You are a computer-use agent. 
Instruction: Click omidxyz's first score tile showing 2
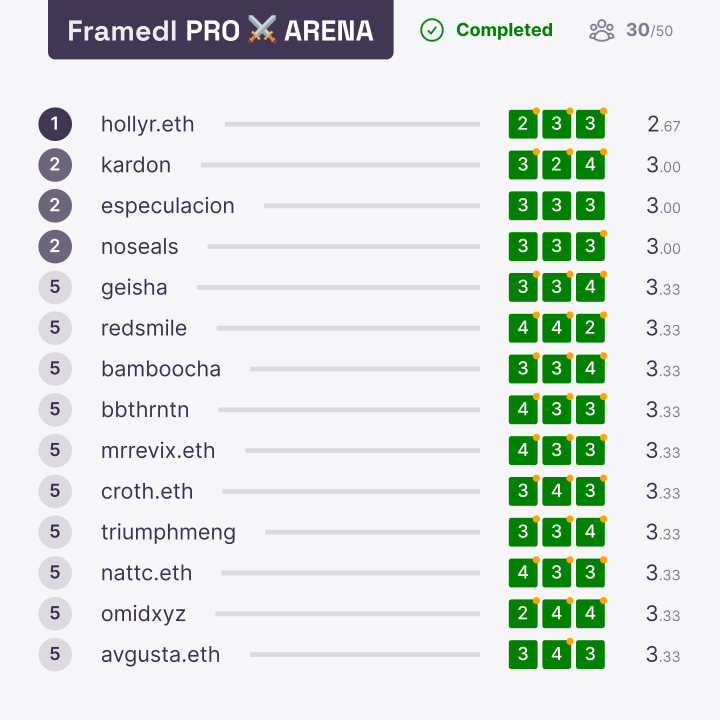coord(523,613)
